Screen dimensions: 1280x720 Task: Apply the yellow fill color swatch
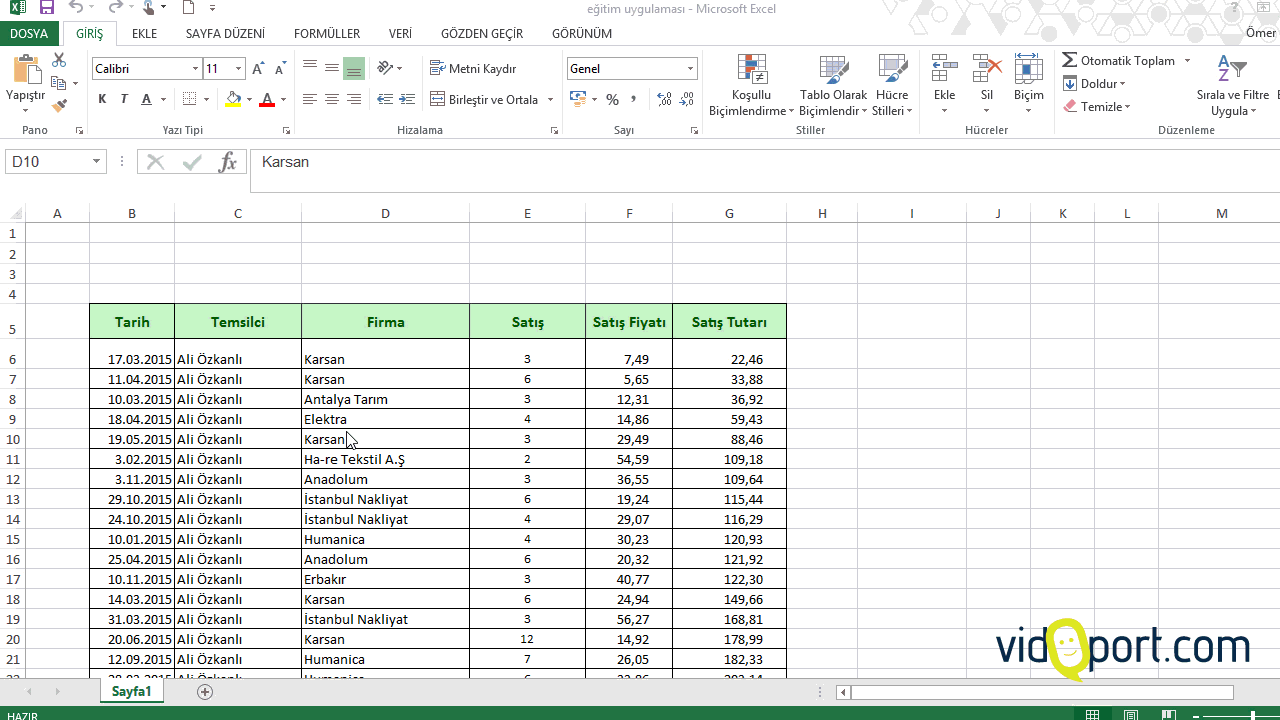[x=233, y=100]
